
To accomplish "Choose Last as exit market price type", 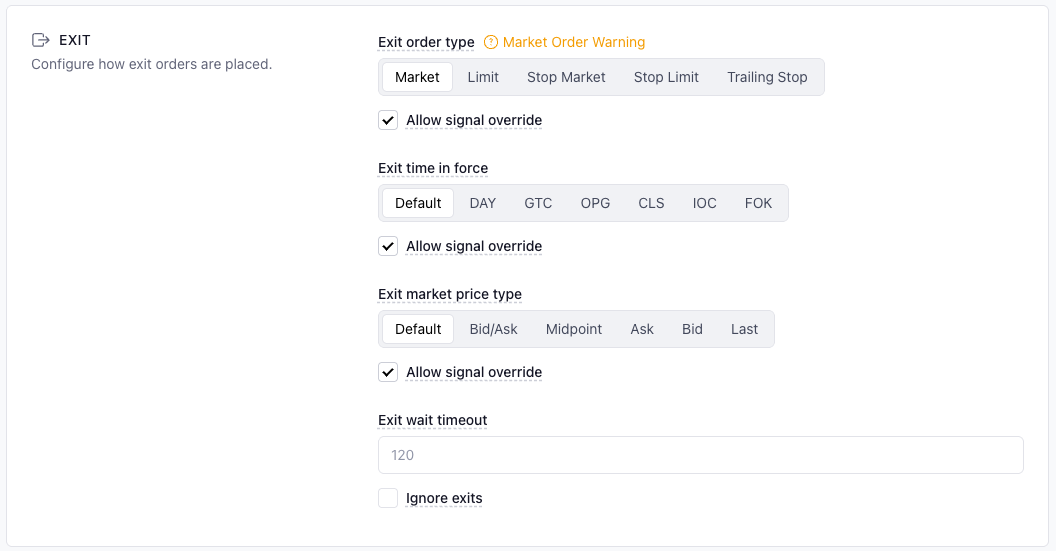I will pyautogui.click(x=744, y=329).
